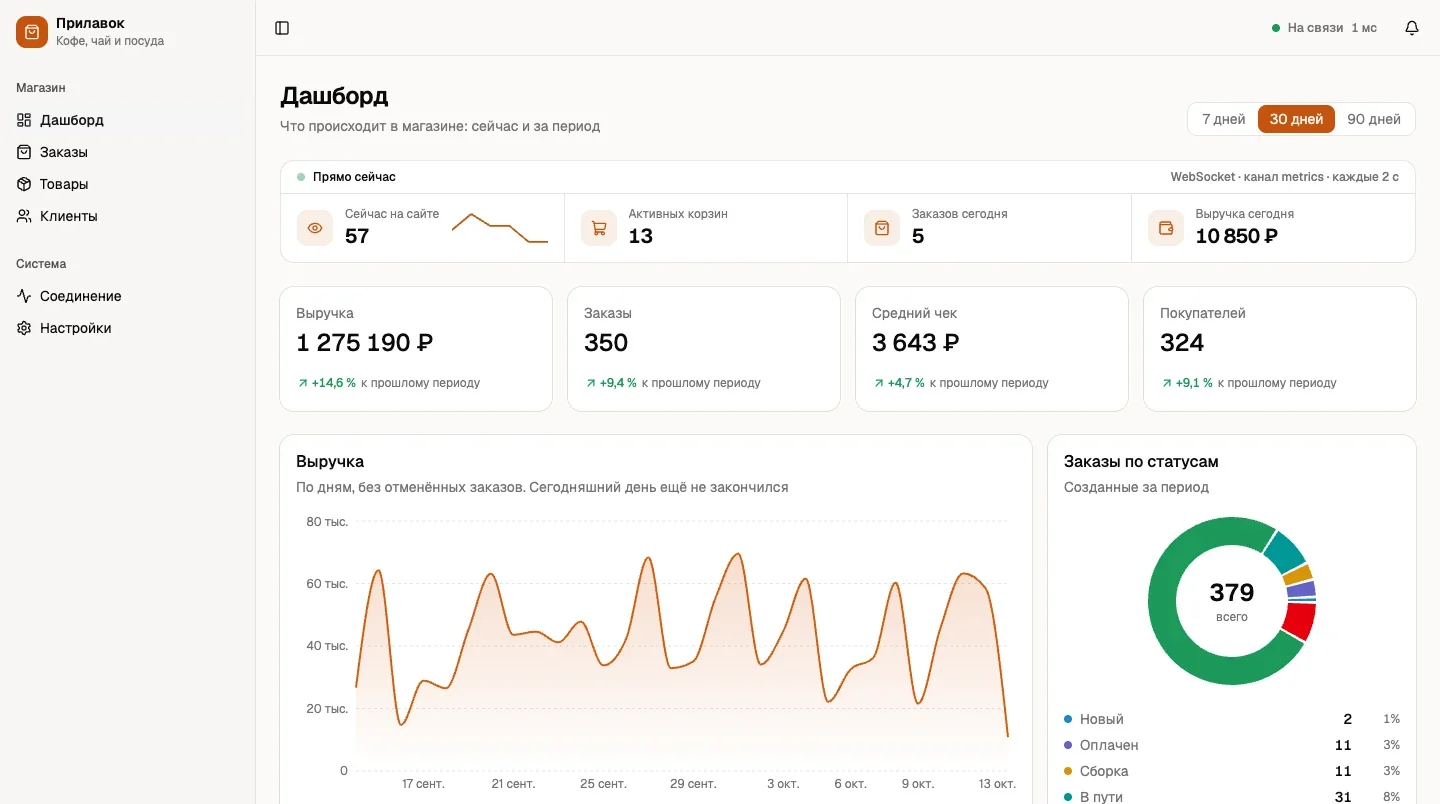Switch period to 90 дней
The height and width of the screenshot is (804, 1440).
coord(1374,119)
